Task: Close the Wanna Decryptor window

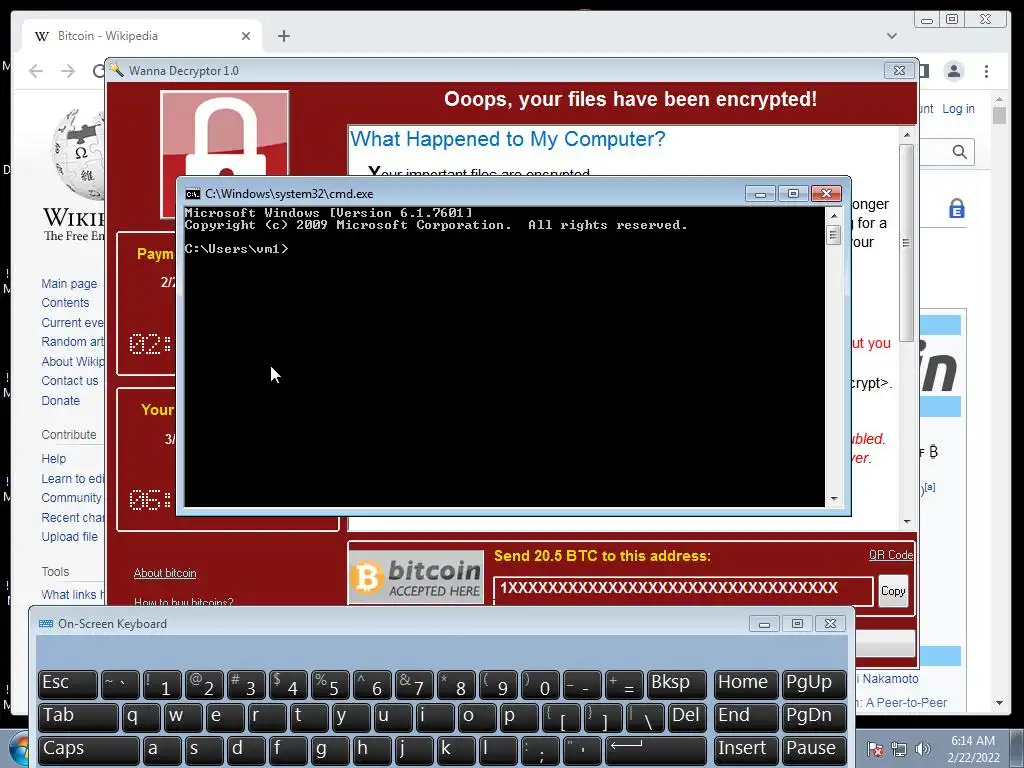Action: (x=899, y=71)
